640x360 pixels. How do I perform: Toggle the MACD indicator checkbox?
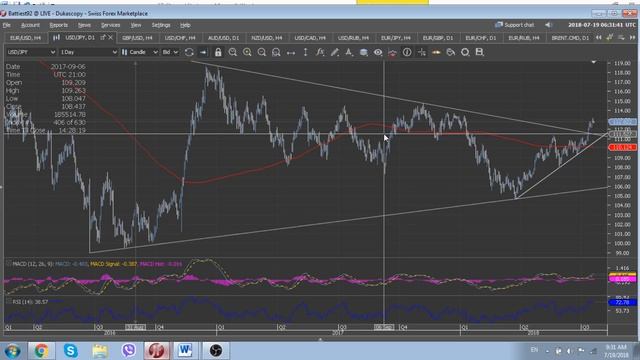pos(9,264)
